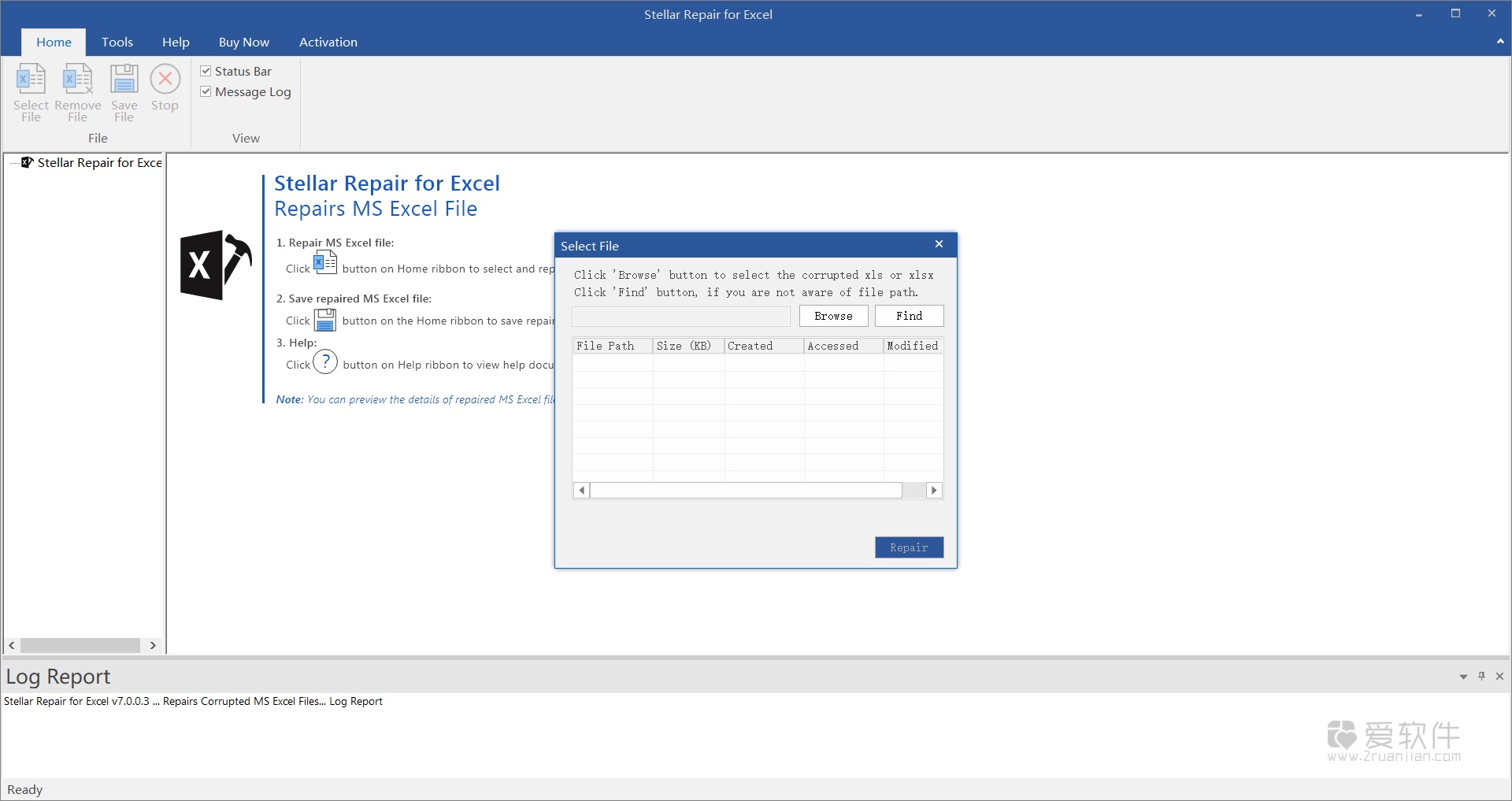
Task: Collapse the ribbon using the top-right chevron
Action: (x=1499, y=41)
